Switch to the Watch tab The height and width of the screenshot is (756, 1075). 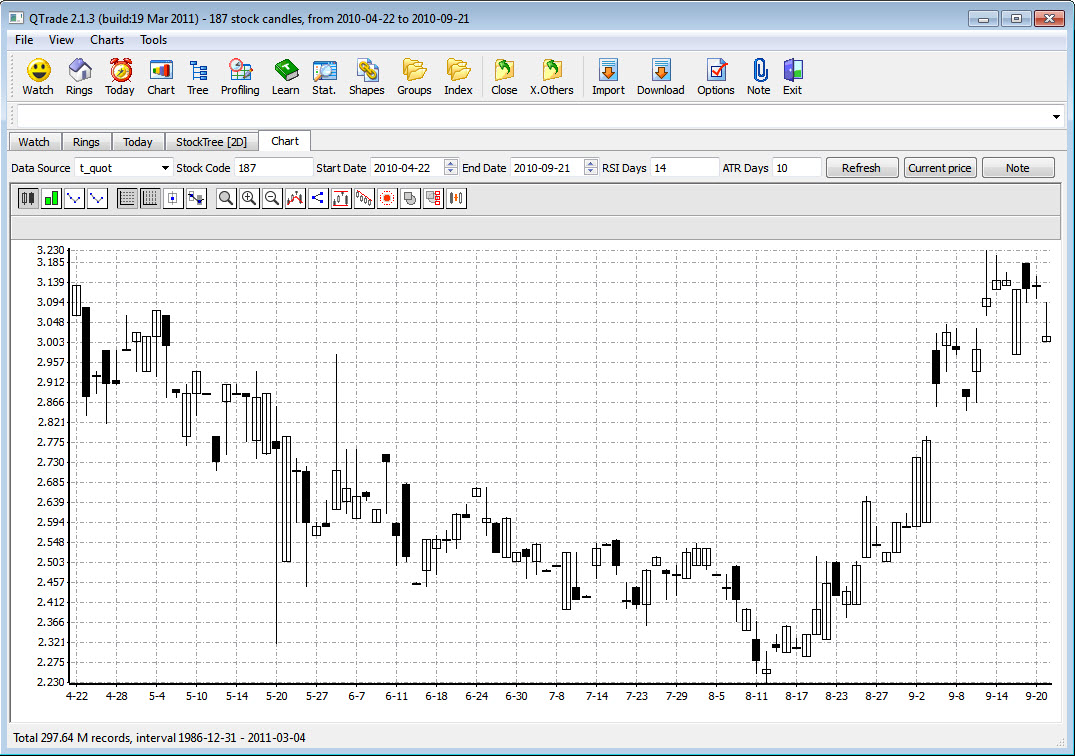coord(34,142)
